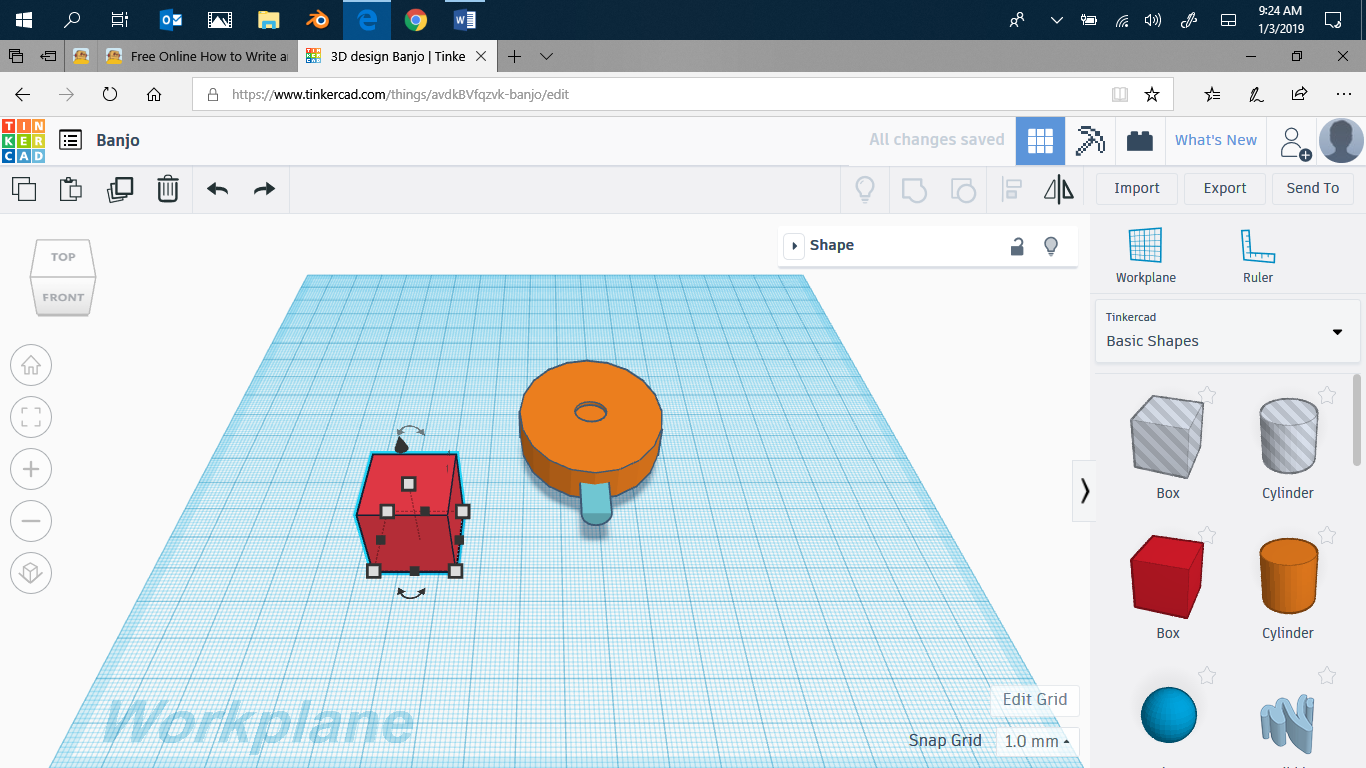Click the Align tool icon
Image resolution: width=1366 pixels, height=768 pixels.
(1012, 189)
